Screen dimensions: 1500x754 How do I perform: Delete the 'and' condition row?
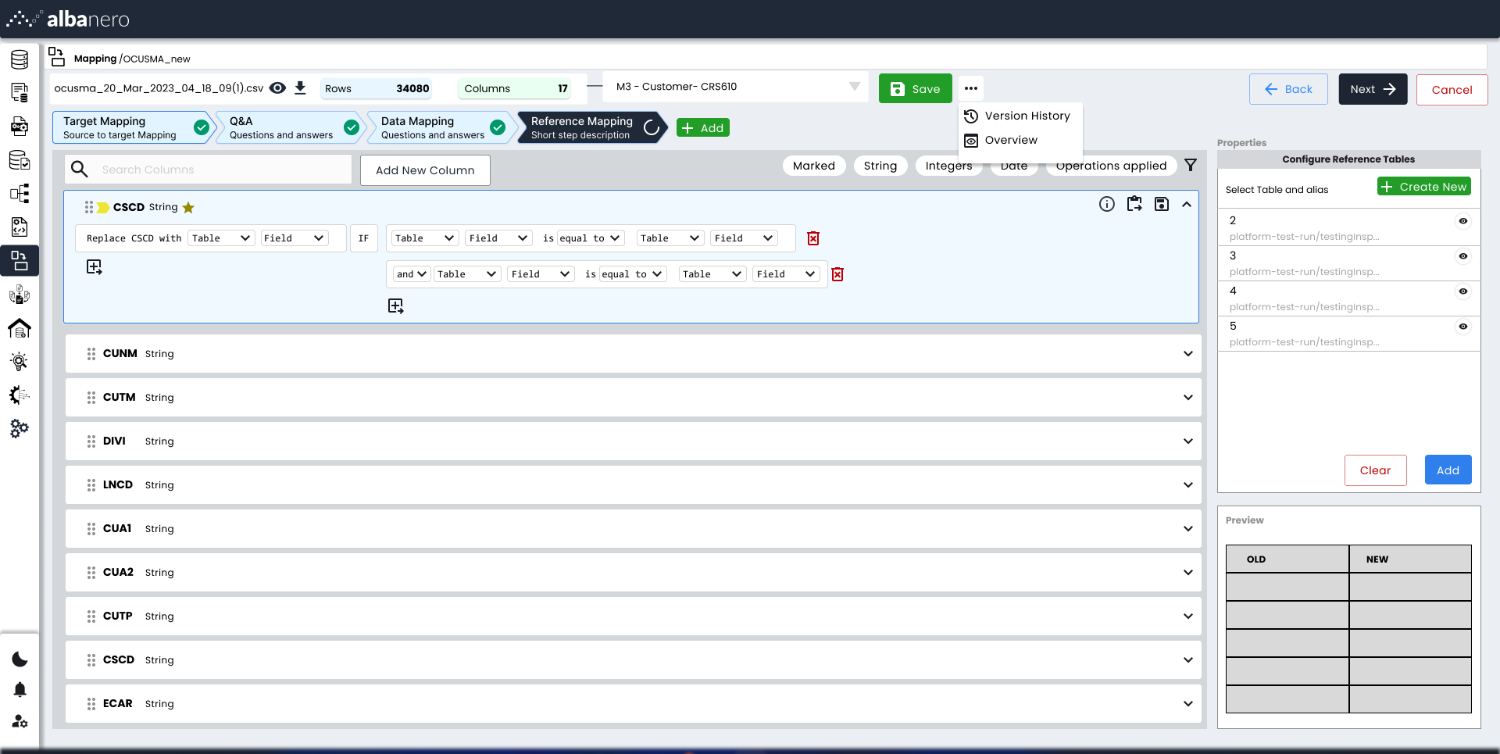pos(838,274)
